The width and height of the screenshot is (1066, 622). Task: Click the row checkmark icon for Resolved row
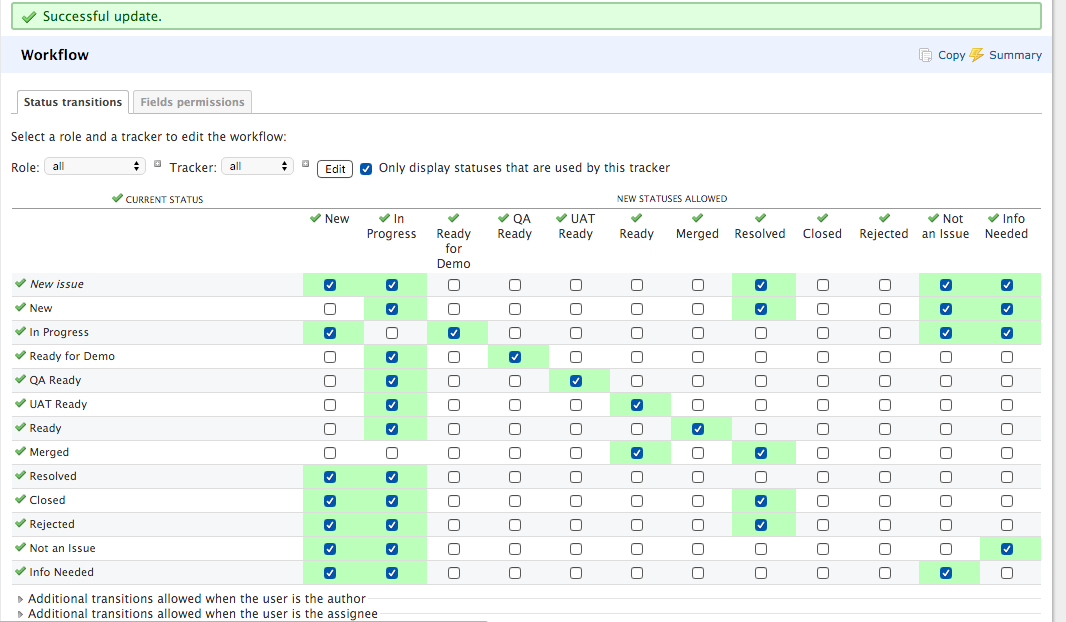click(x=20, y=475)
